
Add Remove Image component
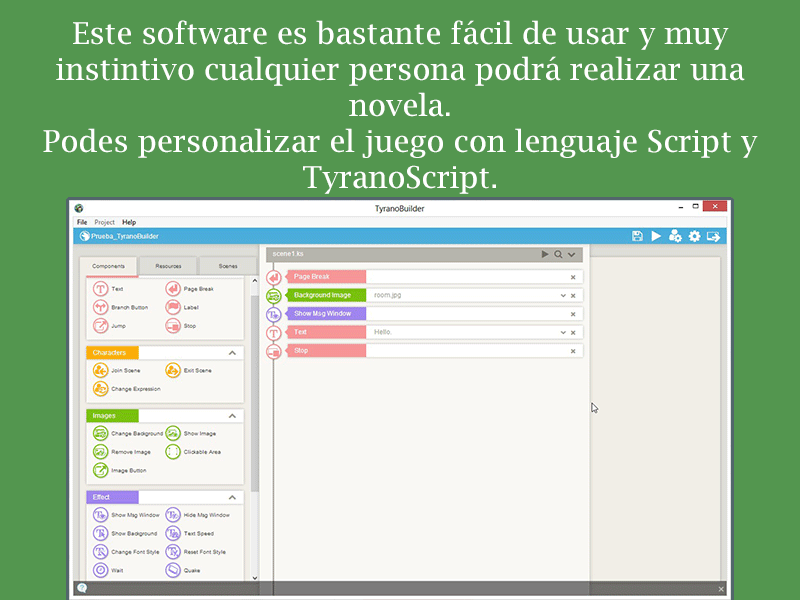click(x=121, y=452)
